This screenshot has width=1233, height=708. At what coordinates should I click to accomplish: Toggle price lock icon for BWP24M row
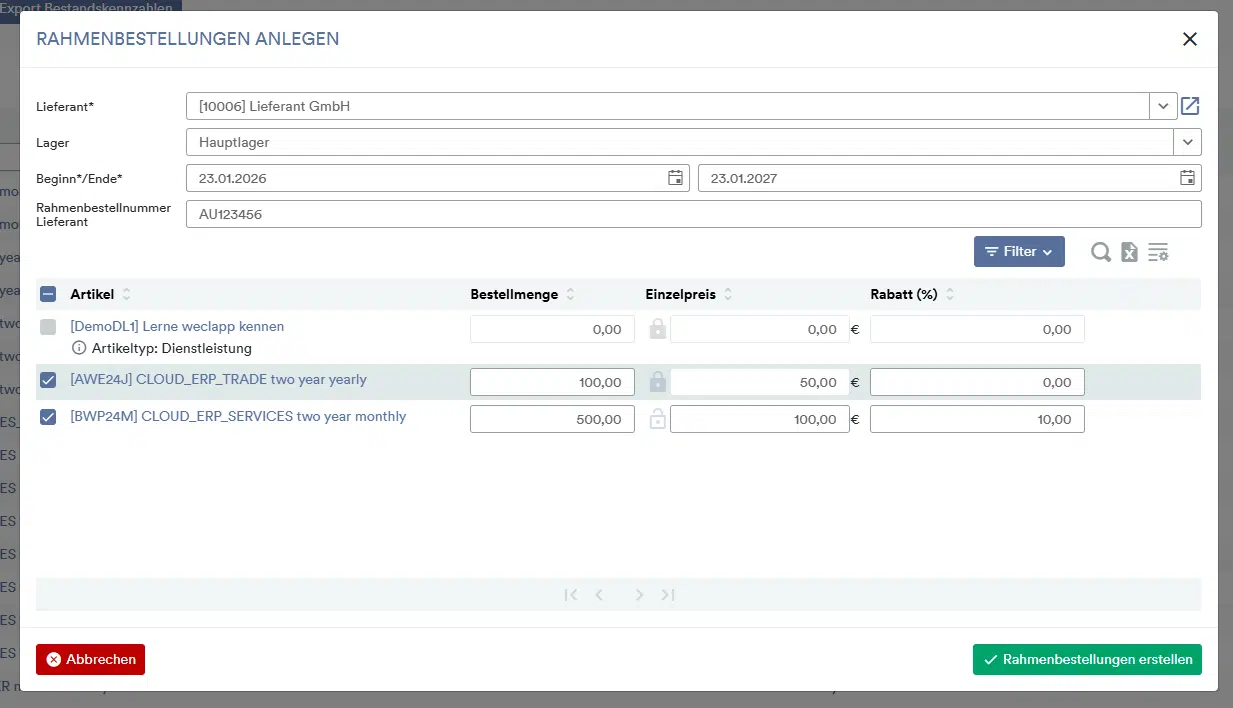(657, 419)
